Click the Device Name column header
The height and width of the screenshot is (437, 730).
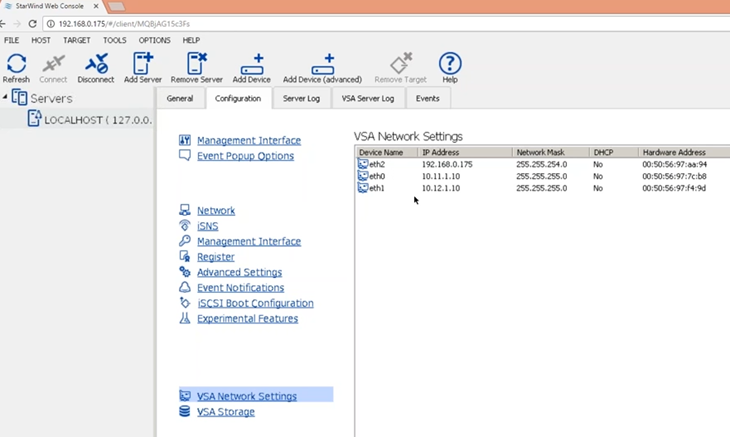386,152
